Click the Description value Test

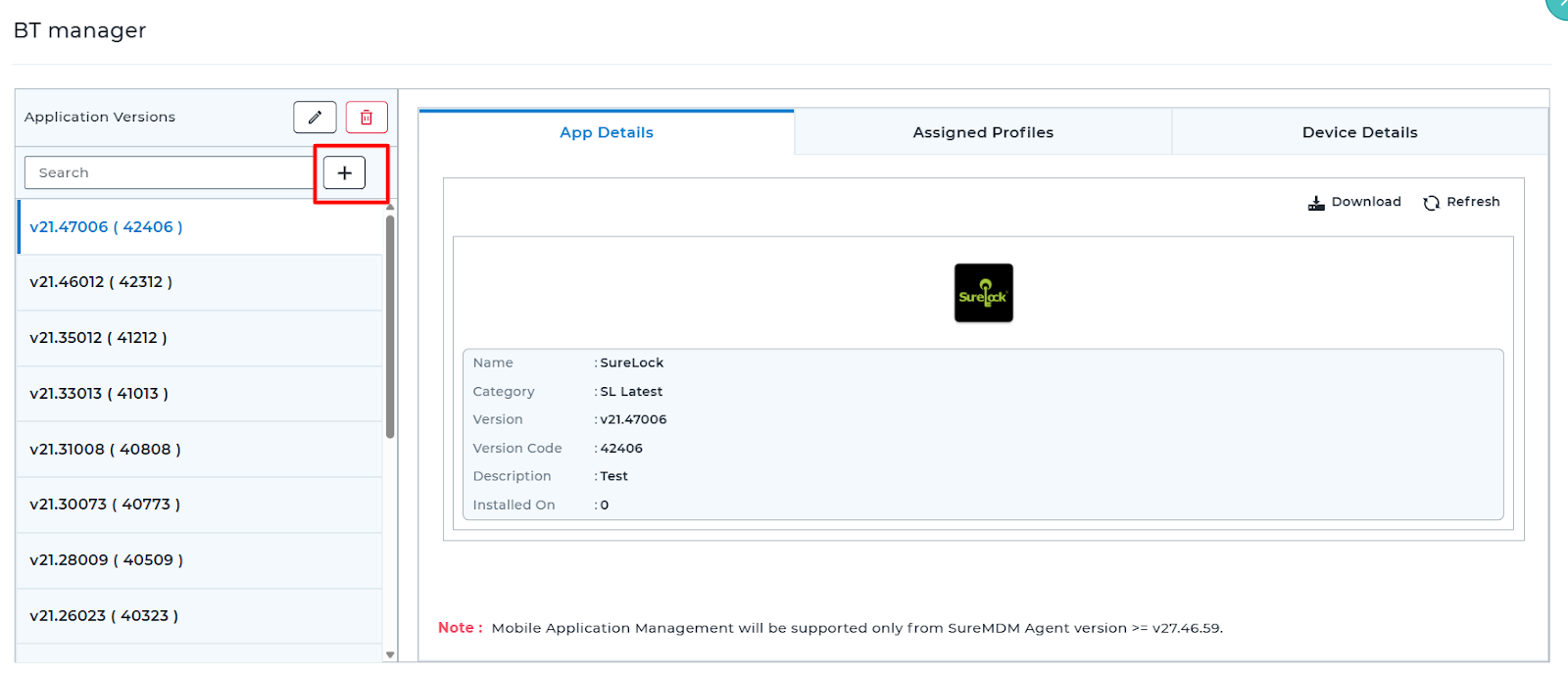coord(613,477)
